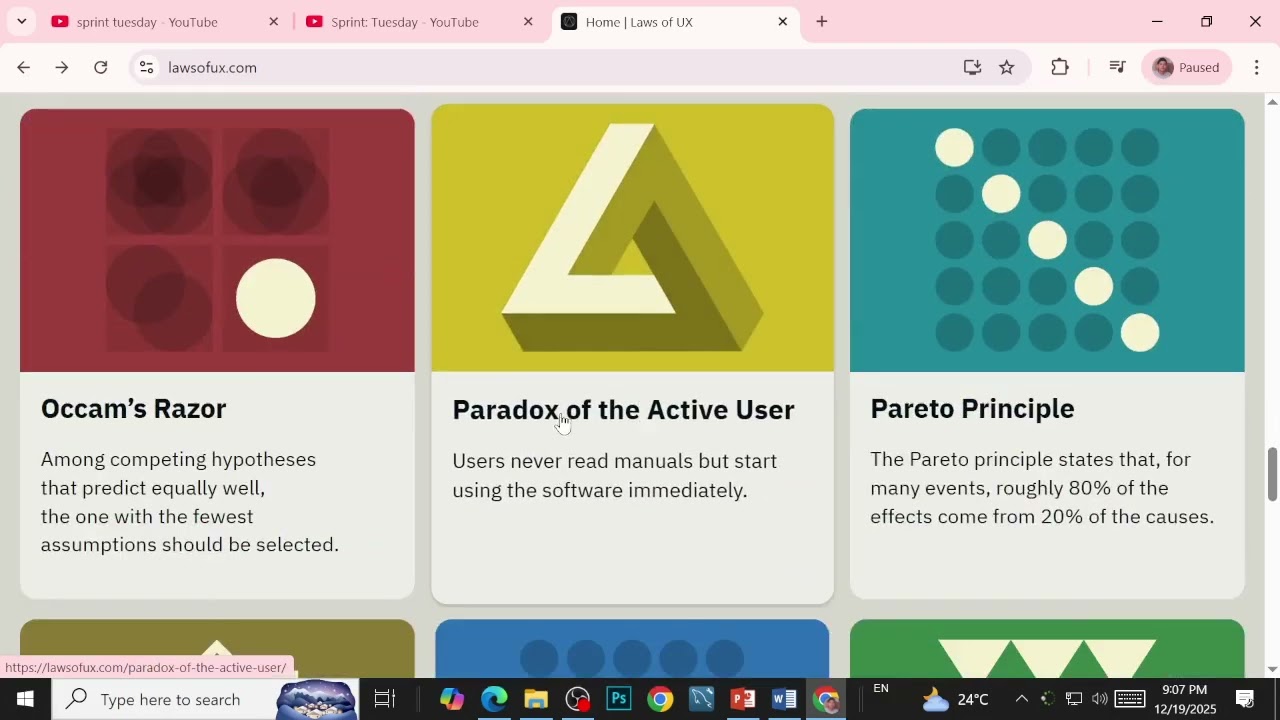Go back to the previous page
The image size is (1280, 720).
point(24,67)
